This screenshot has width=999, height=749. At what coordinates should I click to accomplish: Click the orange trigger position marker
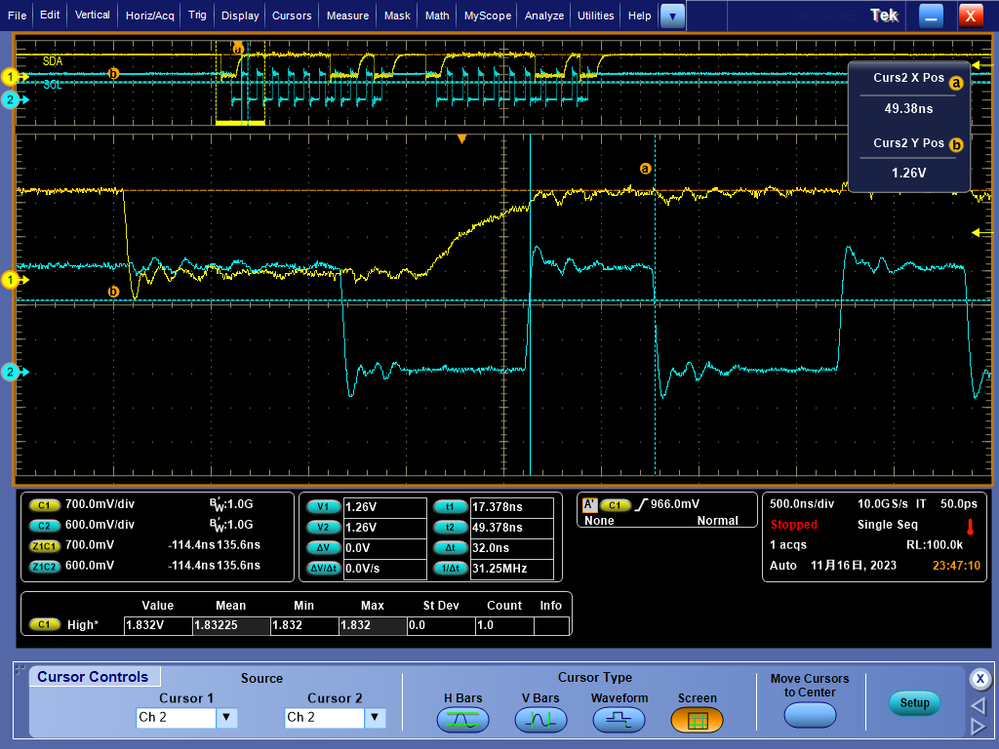point(462,139)
